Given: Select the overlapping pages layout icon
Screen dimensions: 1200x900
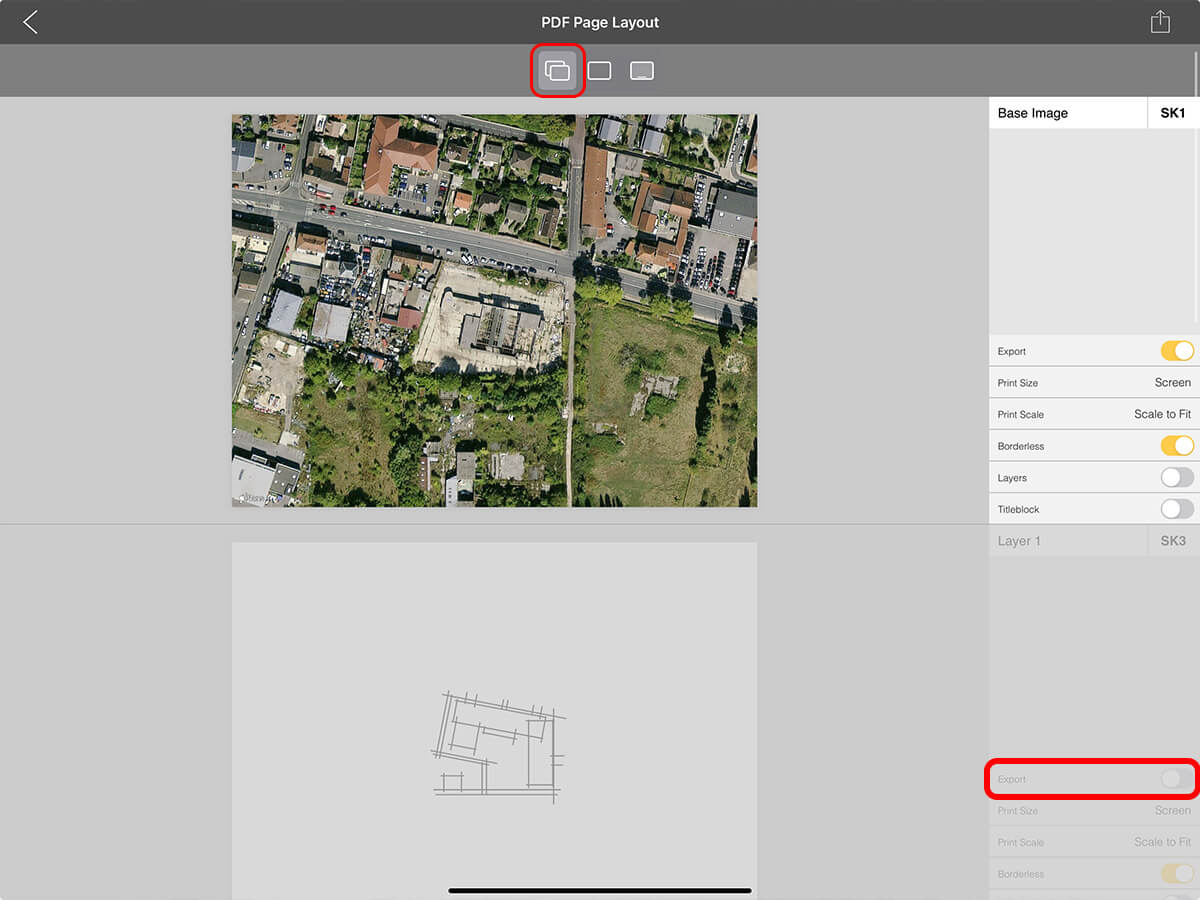Looking at the screenshot, I should (x=557, y=71).
